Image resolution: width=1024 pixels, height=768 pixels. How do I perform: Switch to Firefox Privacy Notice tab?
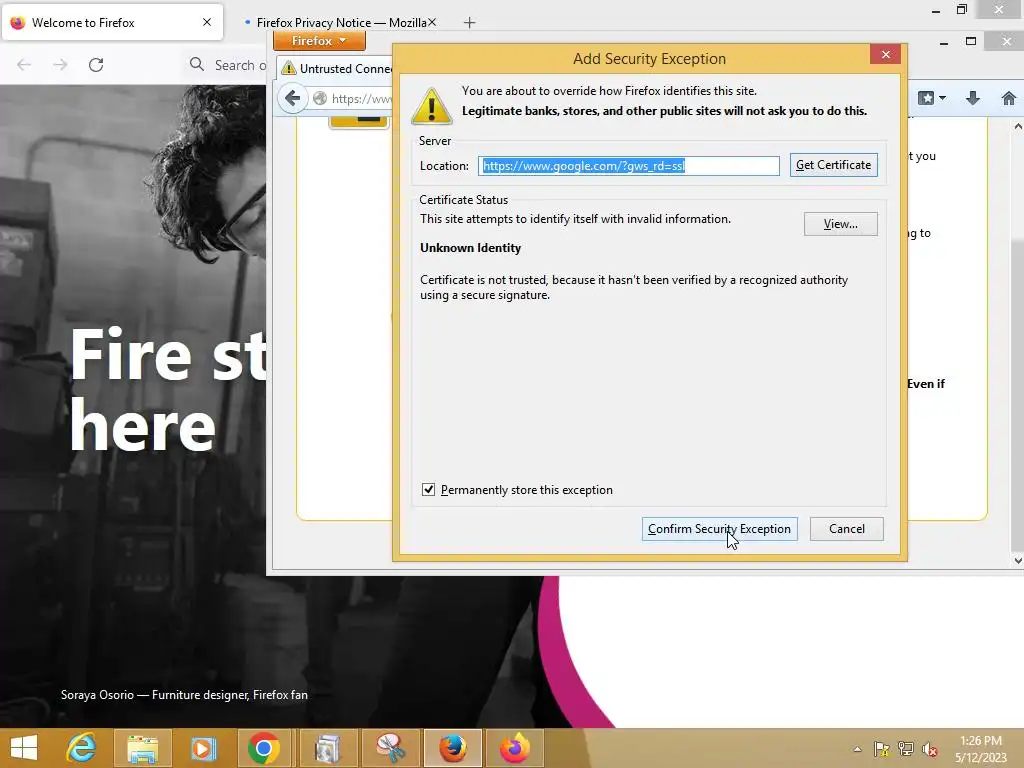[x=341, y=23]
